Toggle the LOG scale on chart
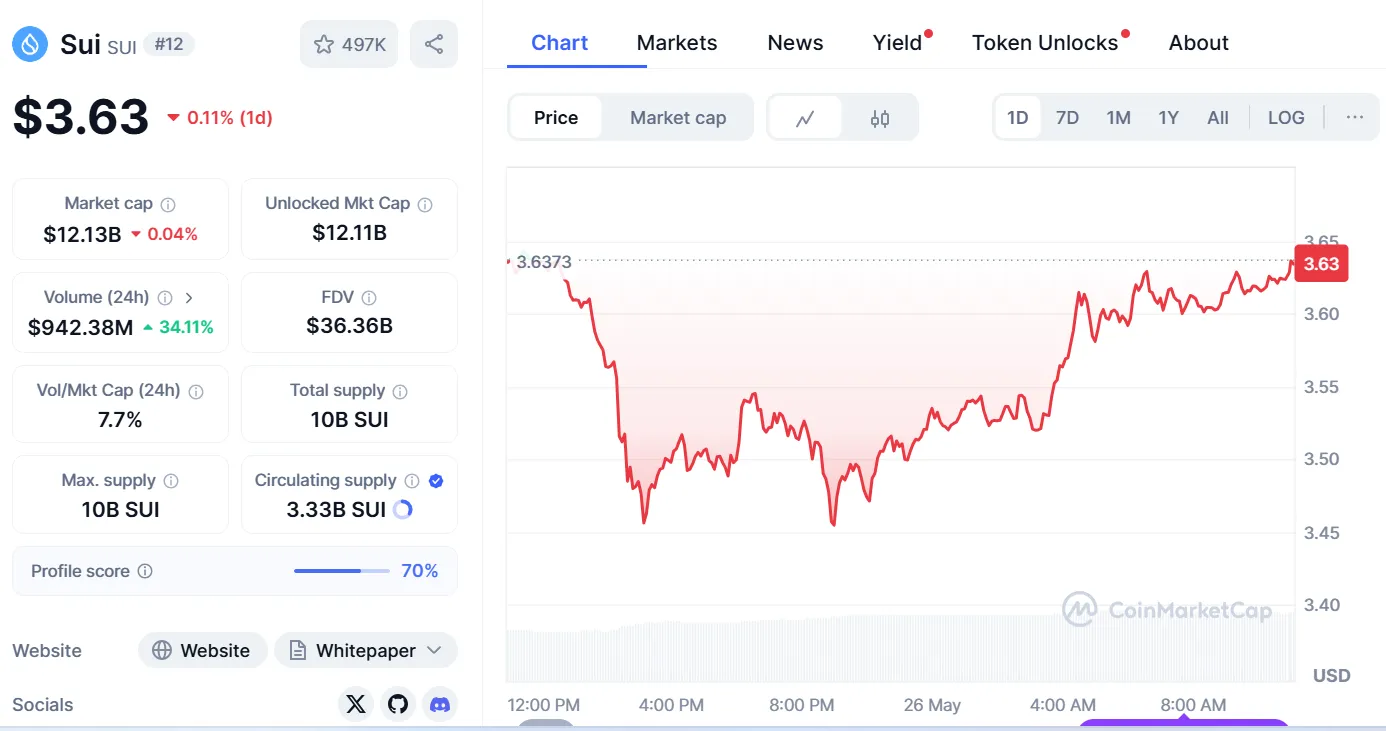Viewport: 1386px width, 731px height. coord(1286,117)
